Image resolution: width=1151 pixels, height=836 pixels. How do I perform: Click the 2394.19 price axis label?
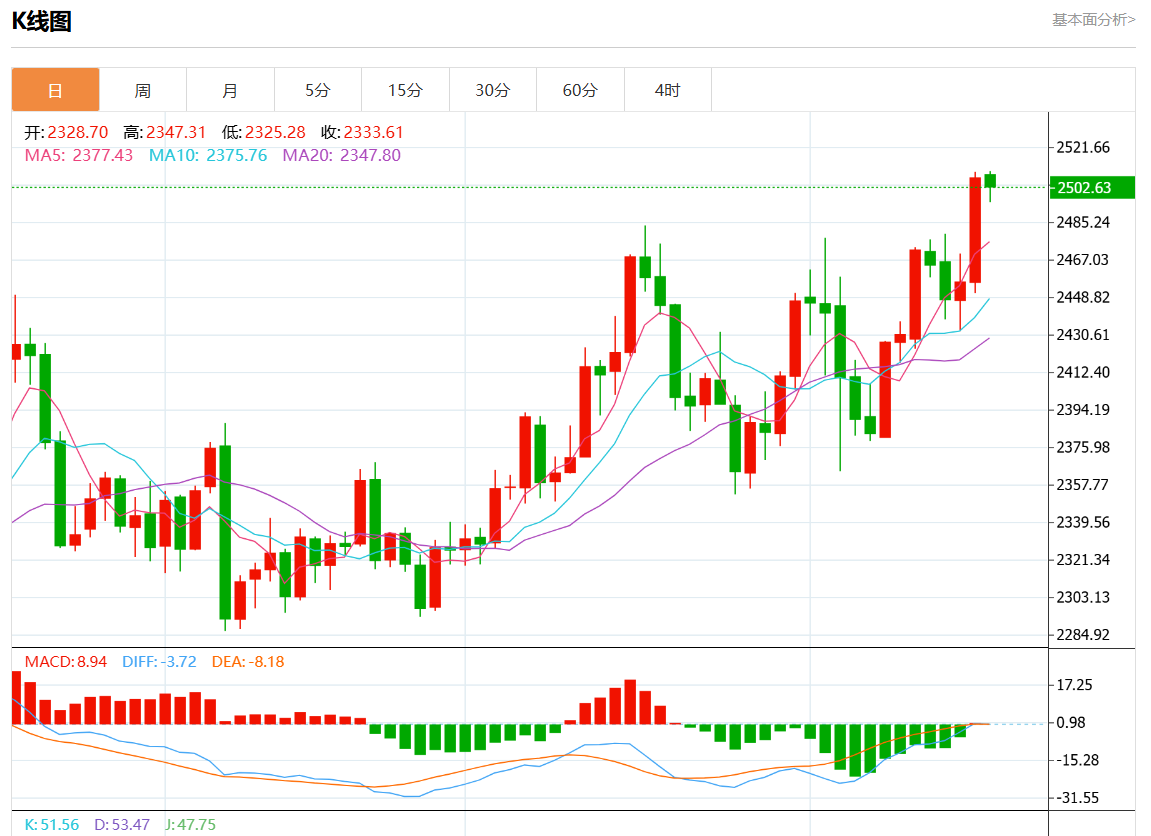pos(1083,410)
